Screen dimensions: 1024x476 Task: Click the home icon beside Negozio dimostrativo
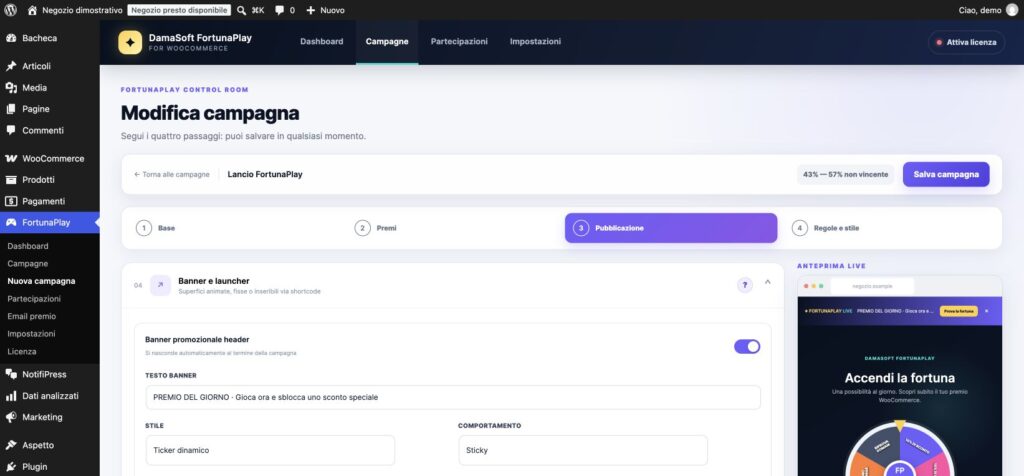(32, 10)
